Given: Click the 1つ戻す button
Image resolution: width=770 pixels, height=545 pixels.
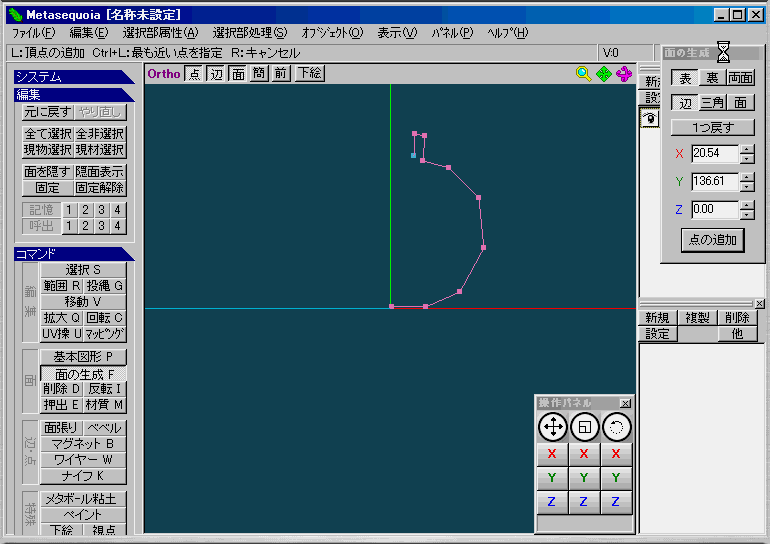Looking at the screenshot, I should point(713,128).
